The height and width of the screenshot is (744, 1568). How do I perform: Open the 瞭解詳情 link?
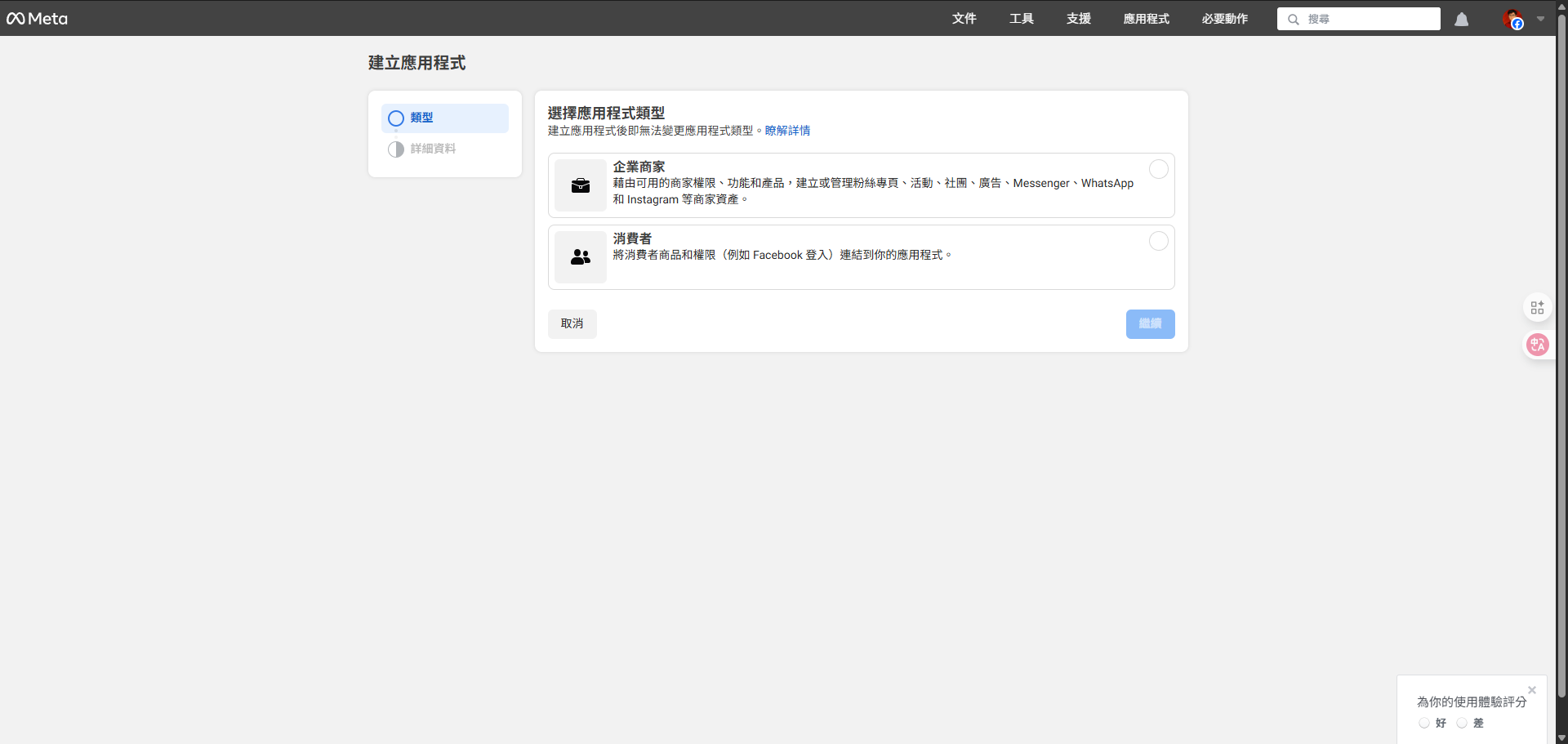(787, 131)
